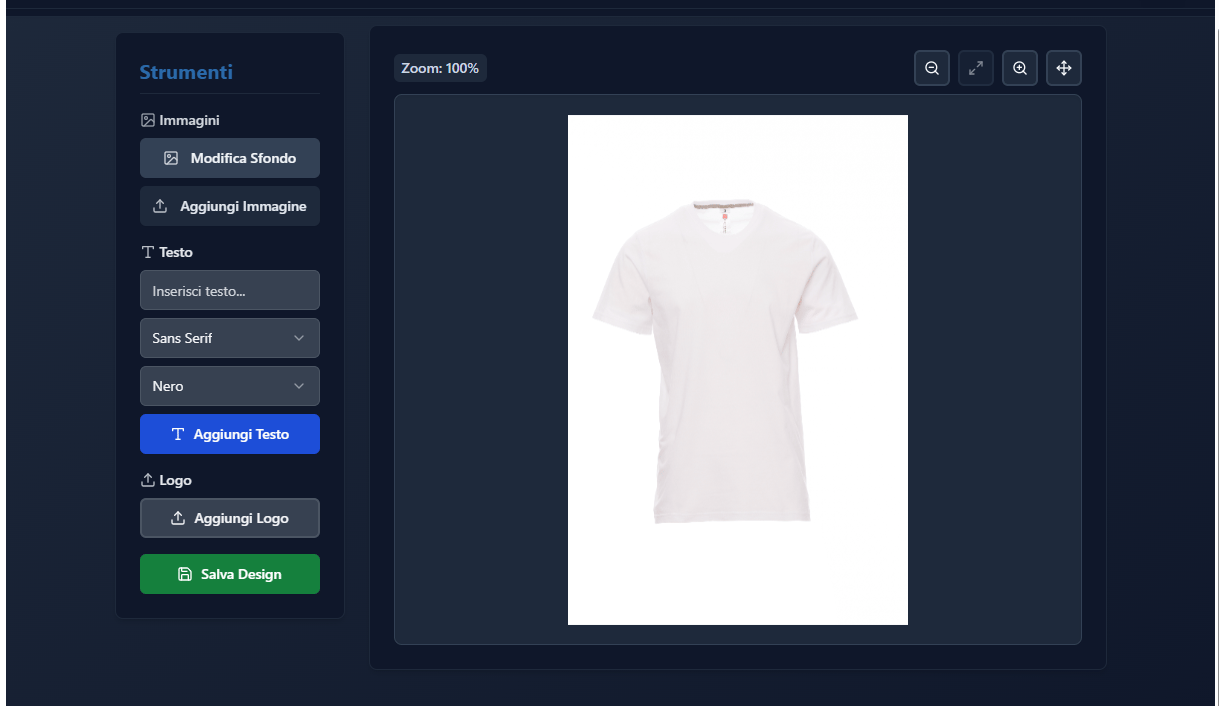Viewport: 1219px width, 706px height.
Task: Click the Testo section label
Action: click(x=167, y=252)
